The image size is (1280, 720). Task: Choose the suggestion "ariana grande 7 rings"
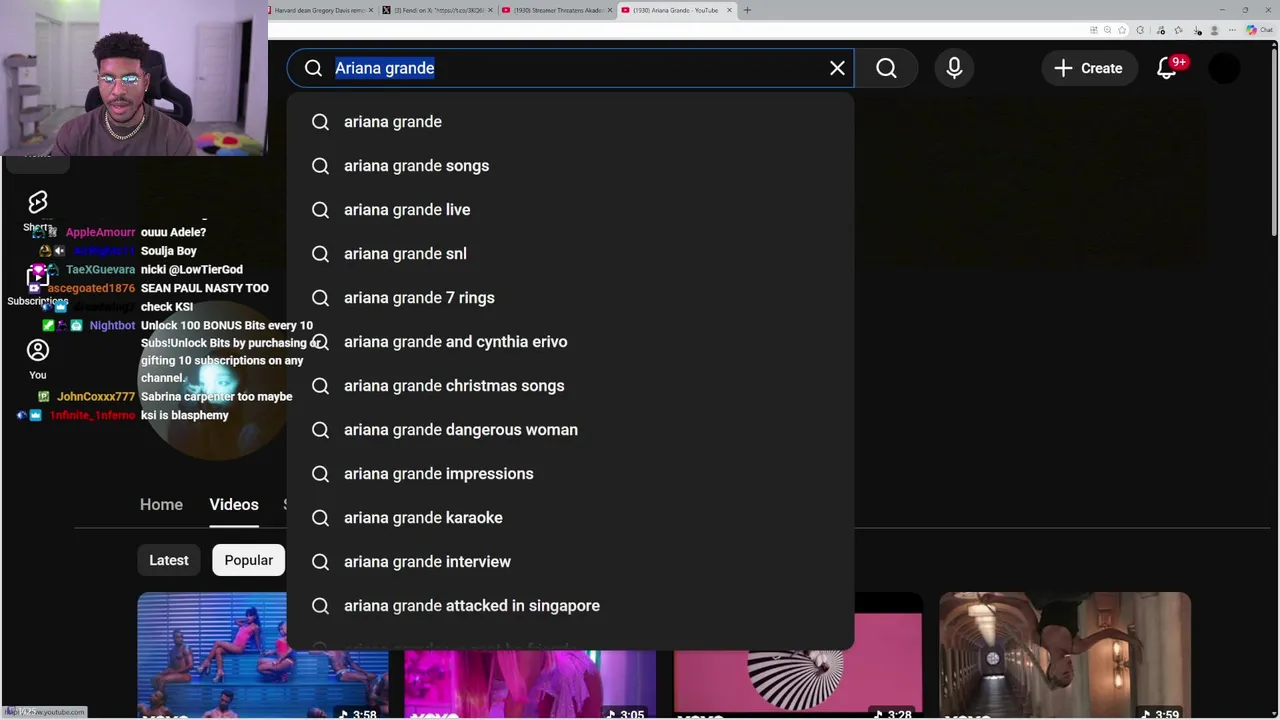tap(570, 298)
